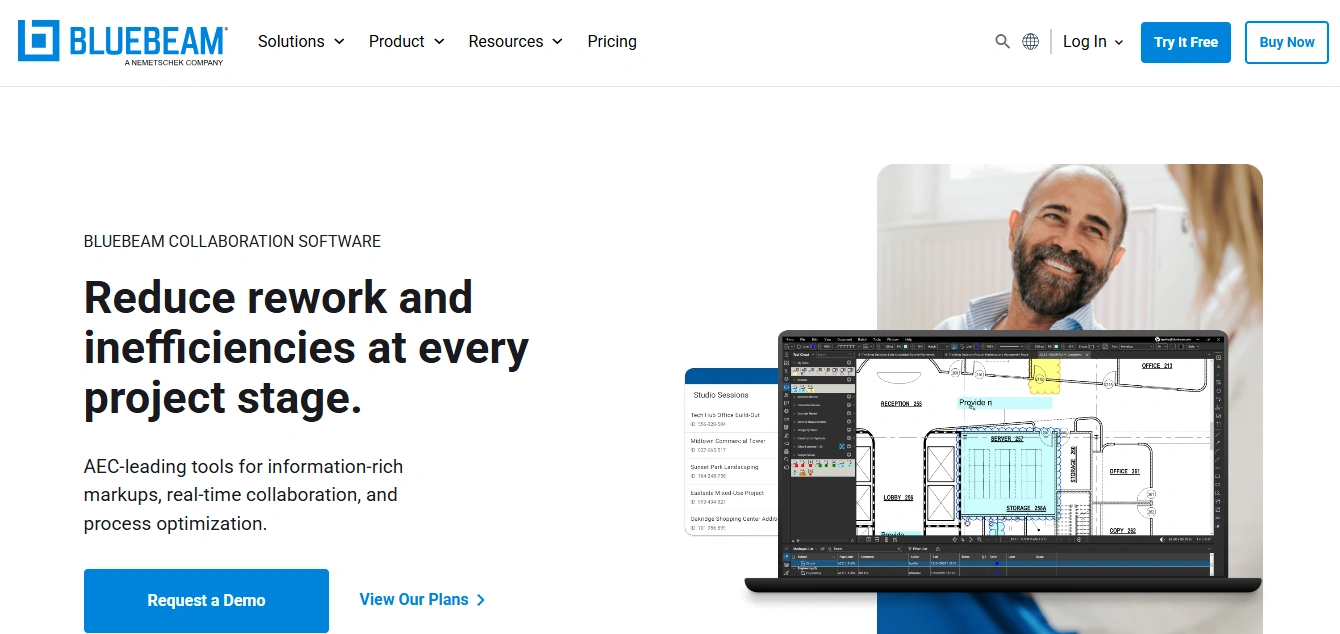Screen dimensions: 1340x634
Task: Click the Bluebeam logo in the header
Action: pyautogui.click(x=122, y=42)
